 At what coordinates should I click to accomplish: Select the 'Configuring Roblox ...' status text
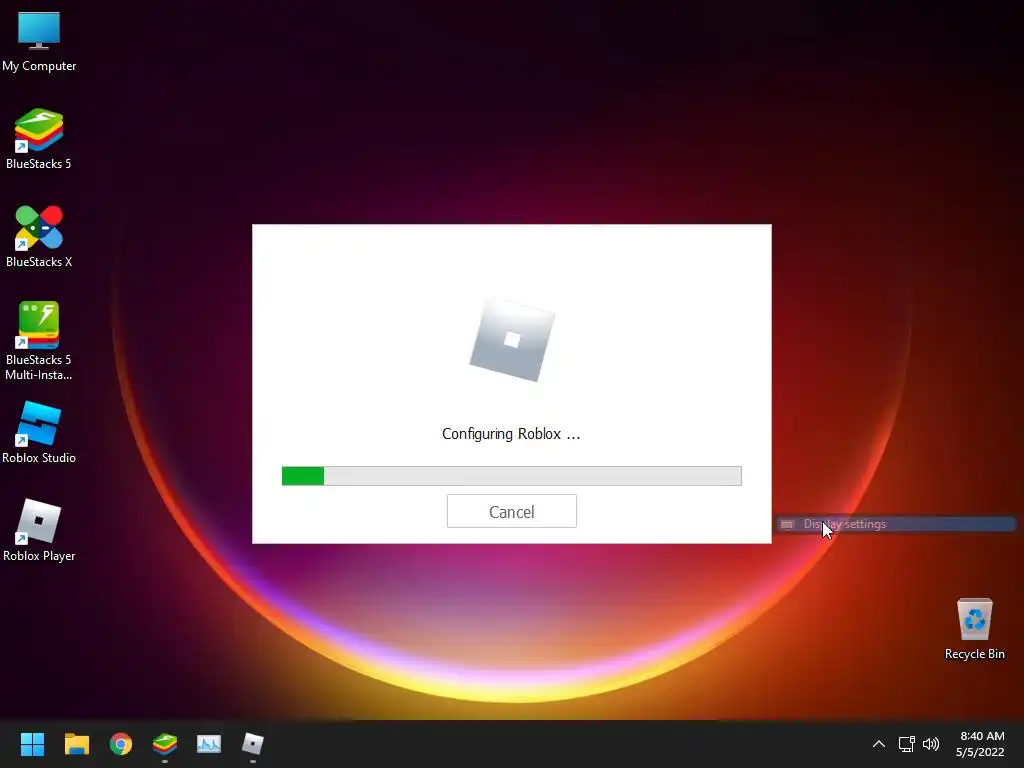(511, 434)
